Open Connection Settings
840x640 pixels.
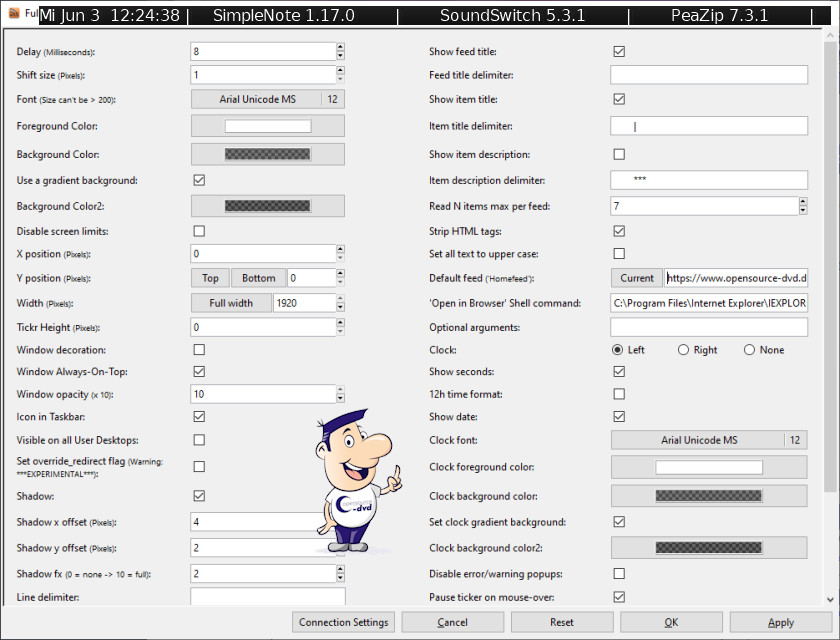[344, 622]
